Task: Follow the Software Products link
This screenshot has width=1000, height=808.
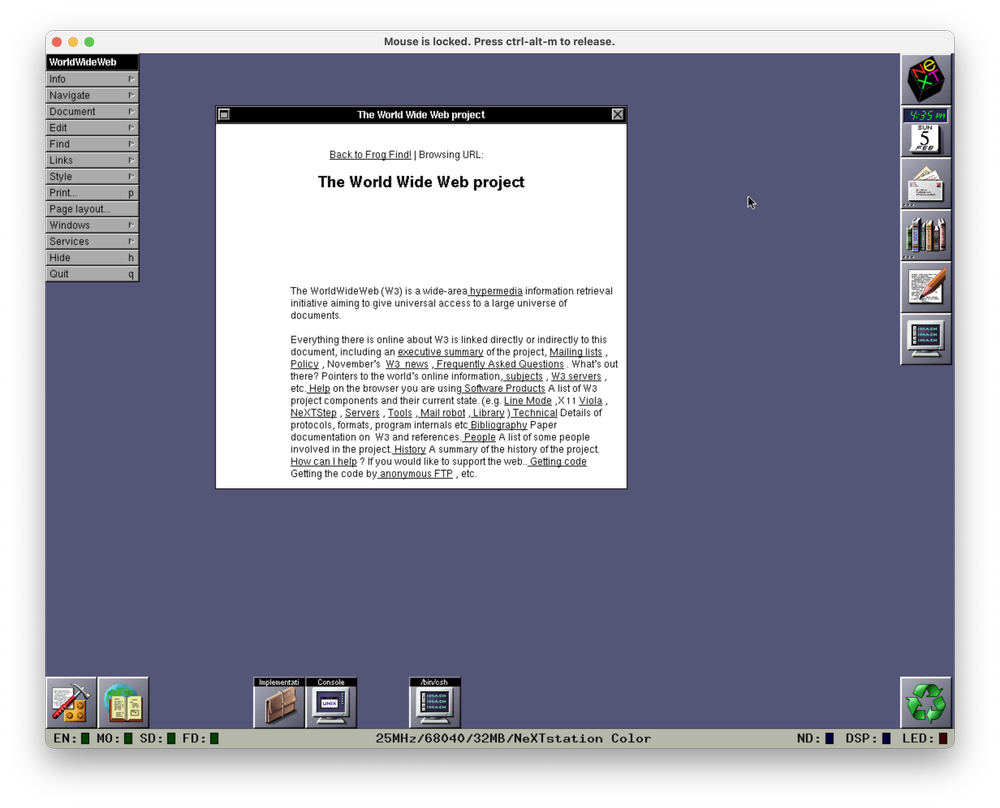Action: pyautogui.click(x=504, y=388)
